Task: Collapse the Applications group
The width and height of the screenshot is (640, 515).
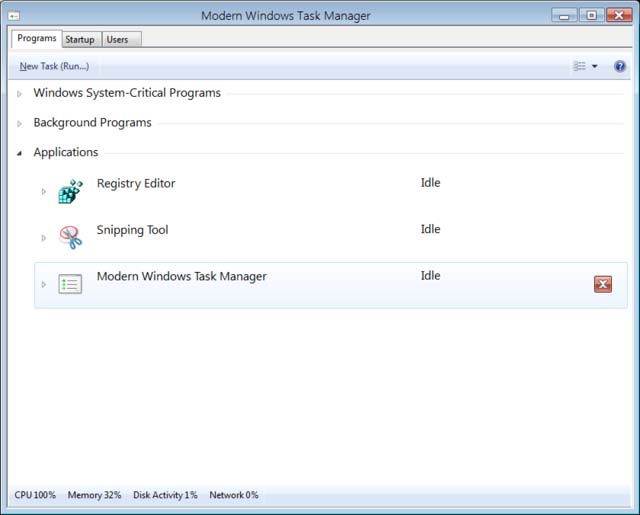Action: [x=19, y=153]
